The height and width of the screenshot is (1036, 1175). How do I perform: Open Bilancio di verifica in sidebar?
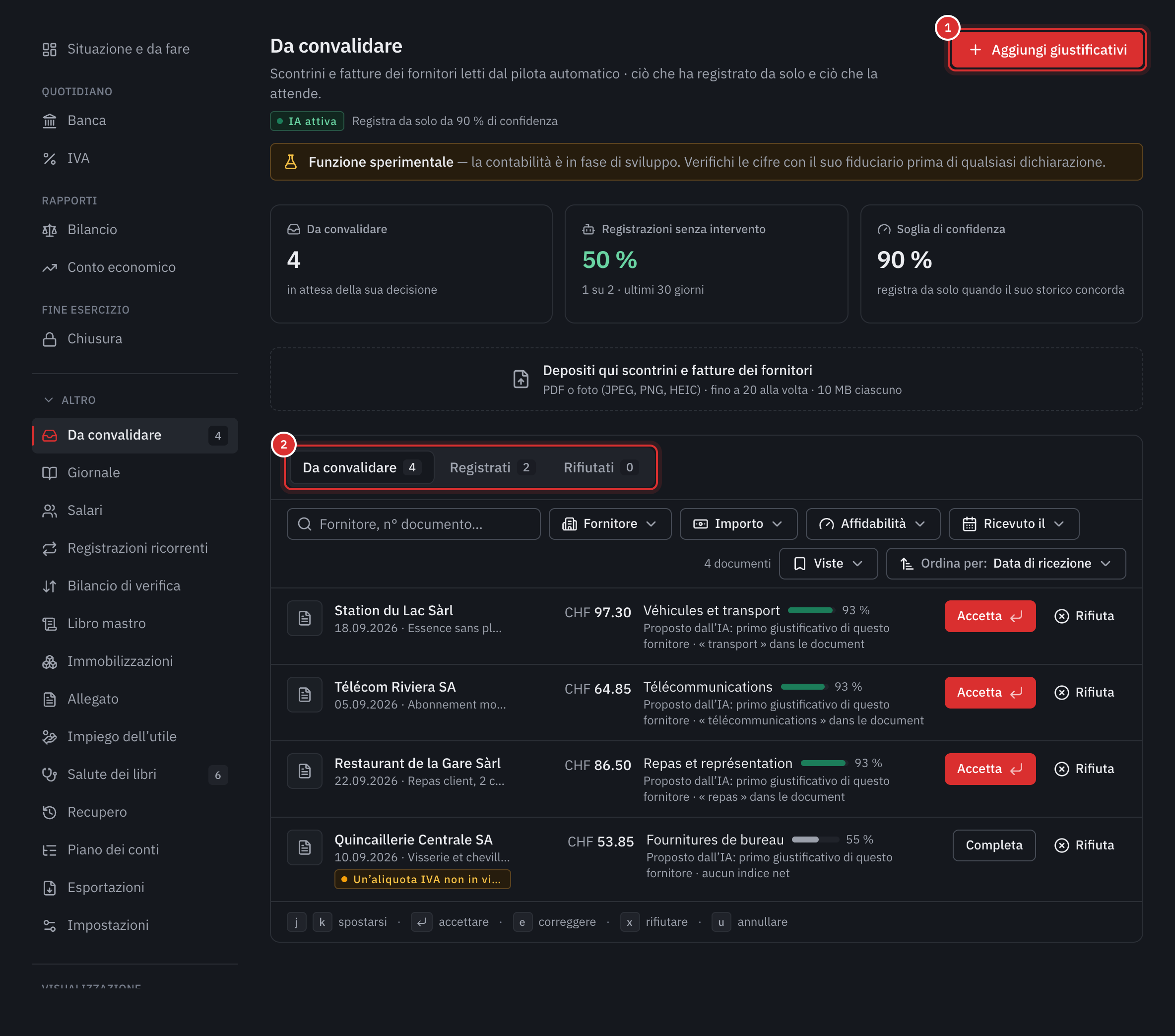(x=134, y=586)
